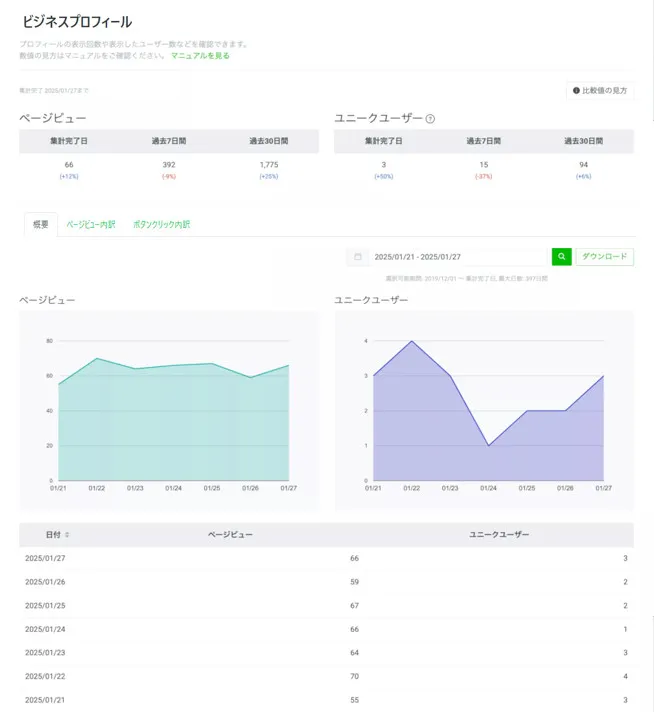Click the green search magnifier button

[x=561, y=257]
